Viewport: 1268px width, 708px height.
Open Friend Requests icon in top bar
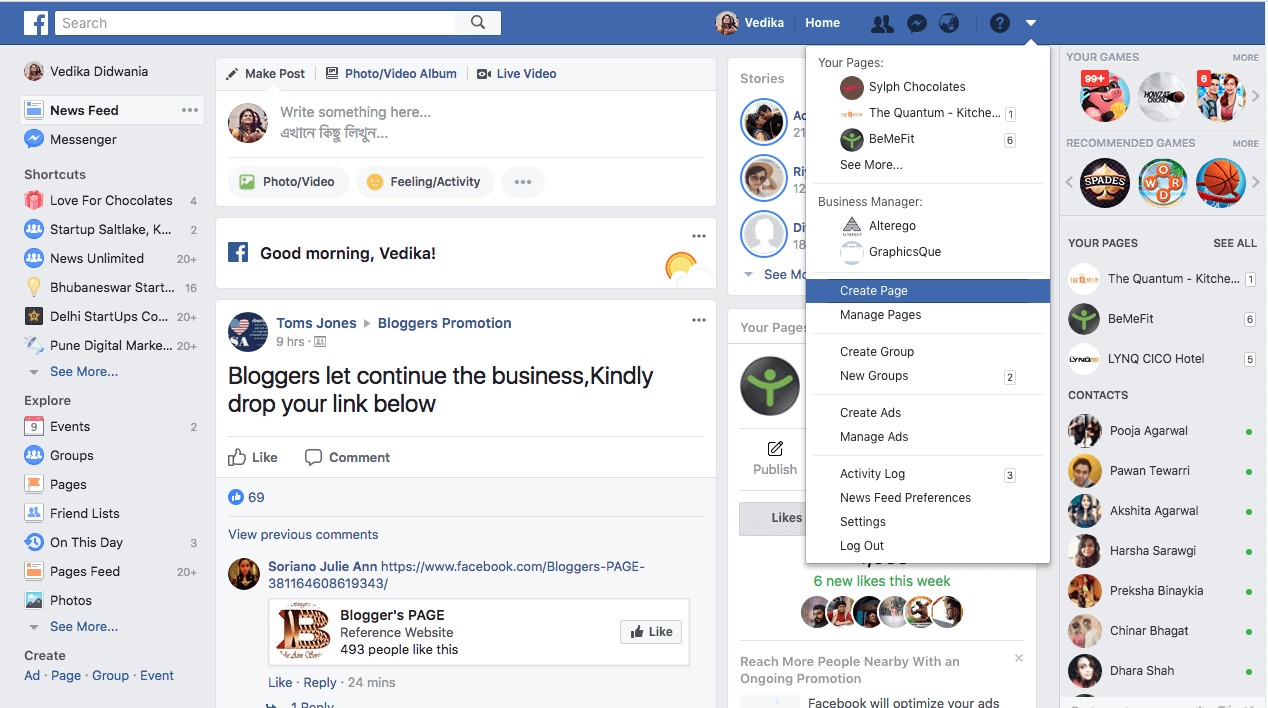[882, 23]
